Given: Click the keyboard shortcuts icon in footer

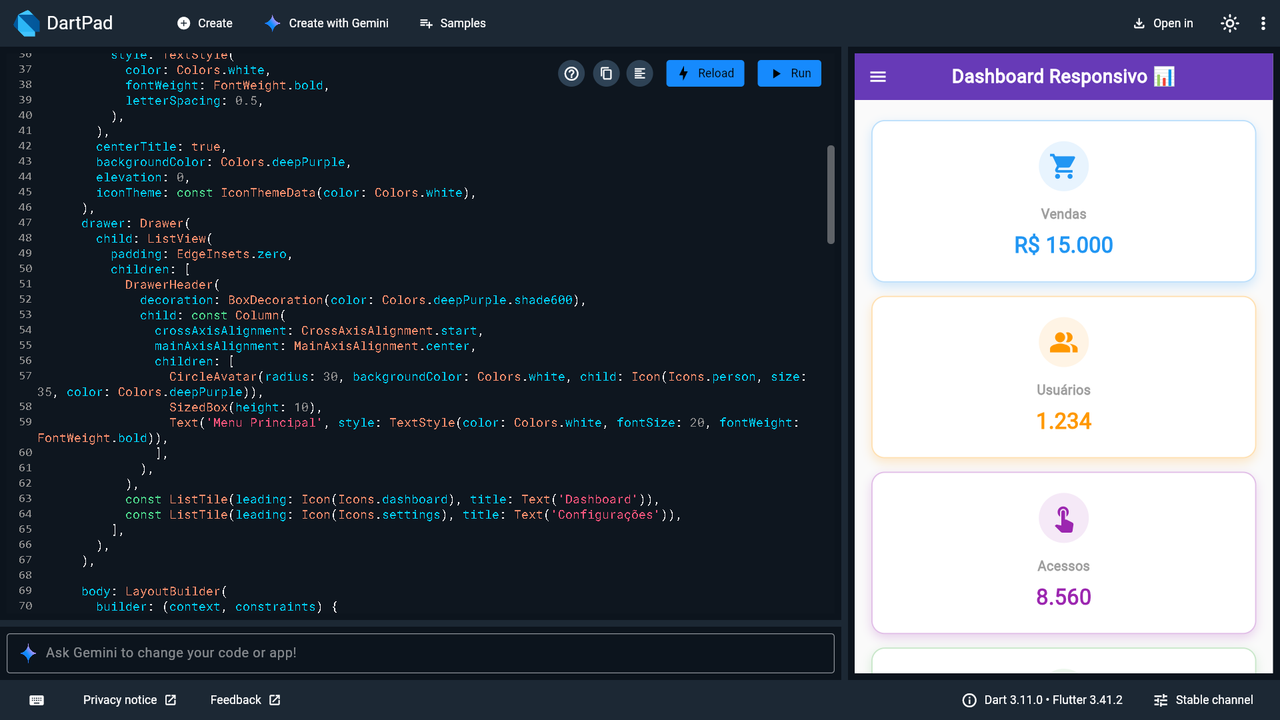Looking at the screenshot, I should 37,700.
